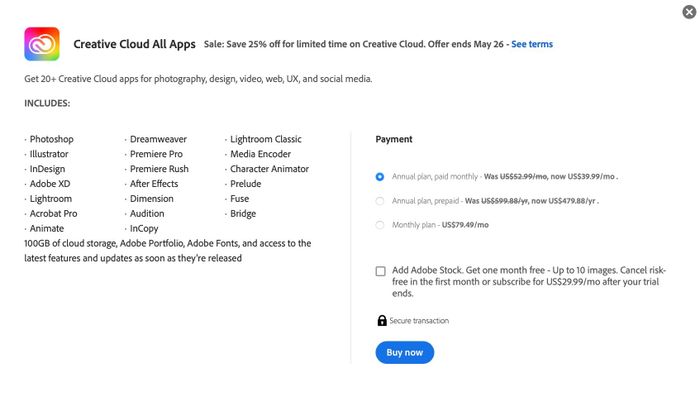Image resolution: width=700 pixels, height=393 pixels.
Task: Click Premiere Pro in the apps list
Action: tap(156, 154)
